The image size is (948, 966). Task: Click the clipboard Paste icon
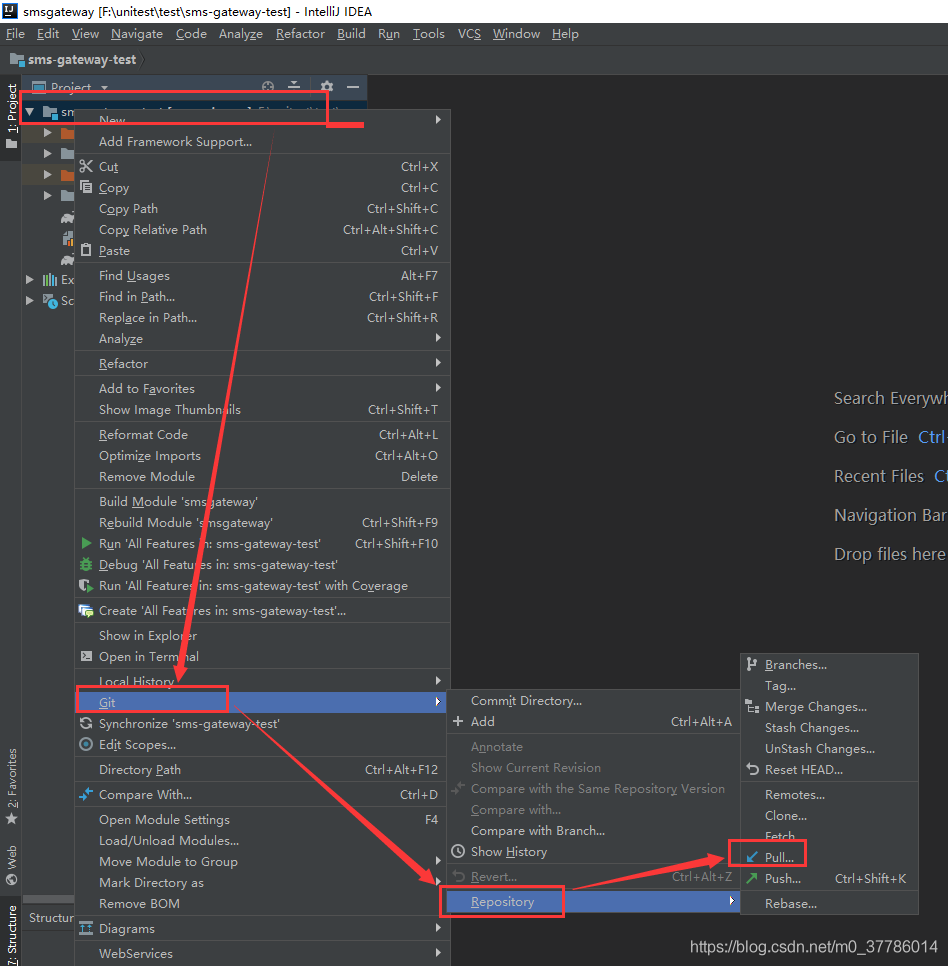click(86, 250)
